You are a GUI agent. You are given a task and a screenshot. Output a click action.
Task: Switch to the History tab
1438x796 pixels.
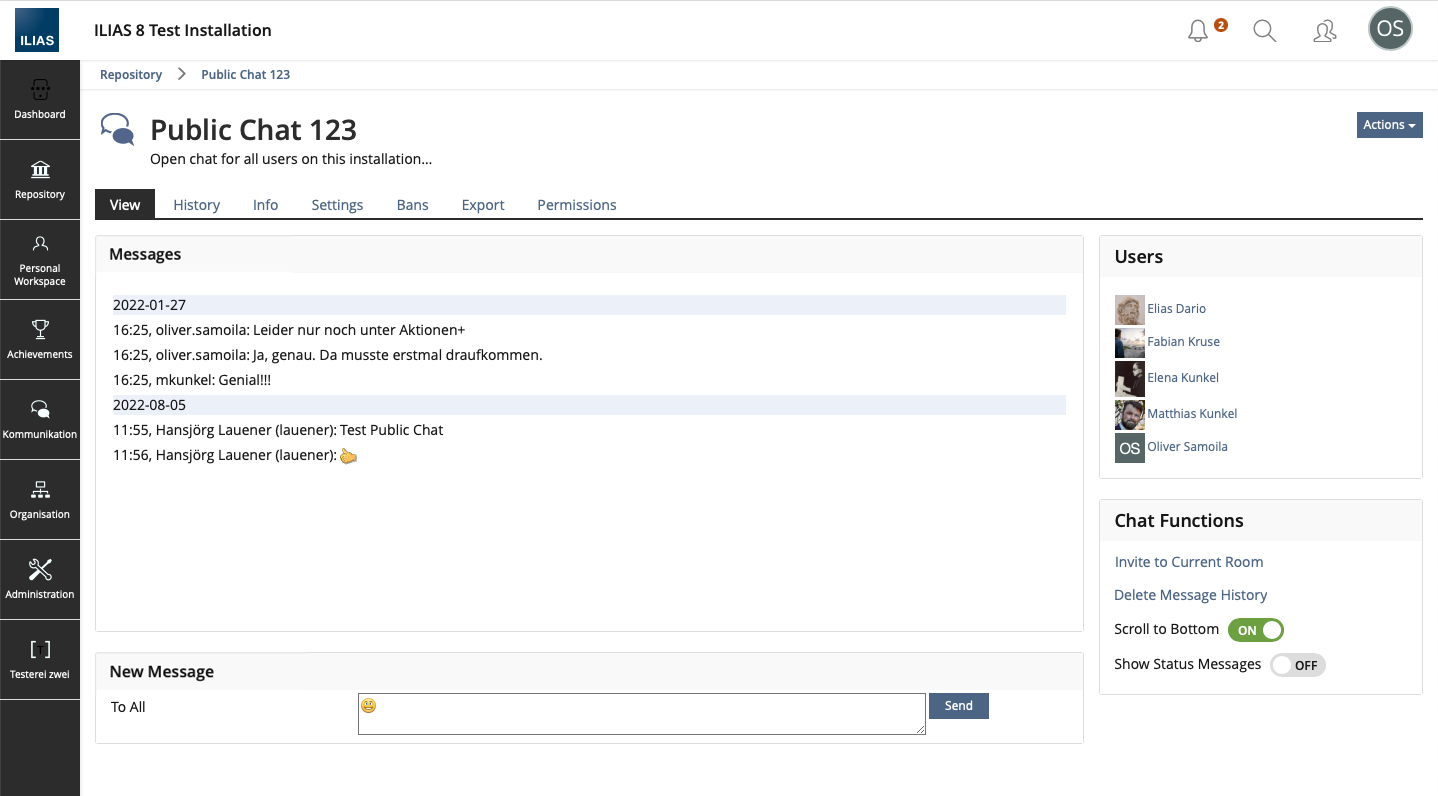tap(196, 205)
